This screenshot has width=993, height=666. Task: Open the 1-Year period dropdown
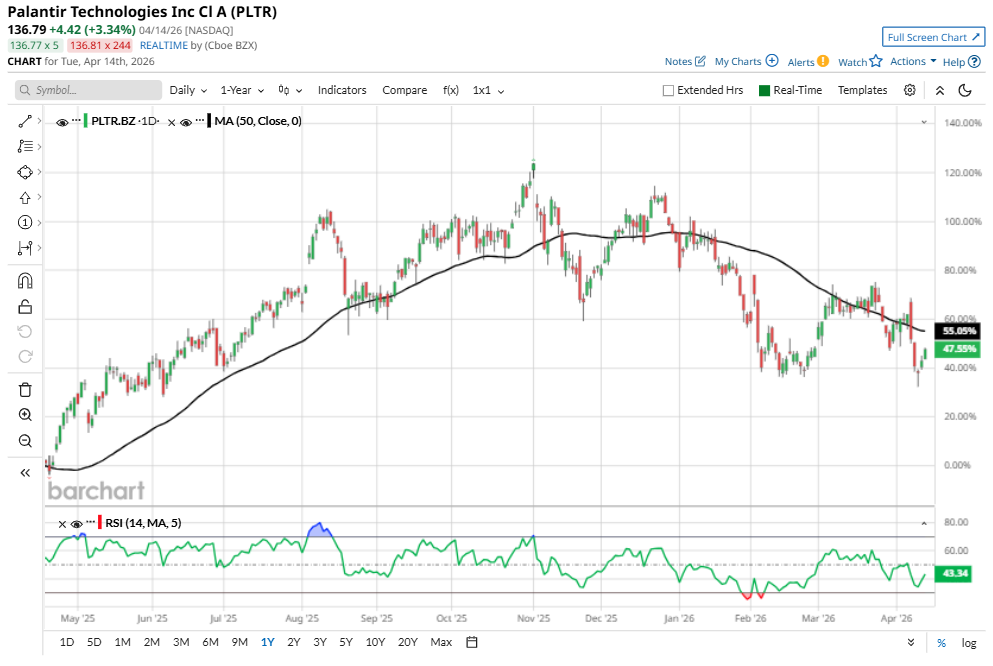241,90
